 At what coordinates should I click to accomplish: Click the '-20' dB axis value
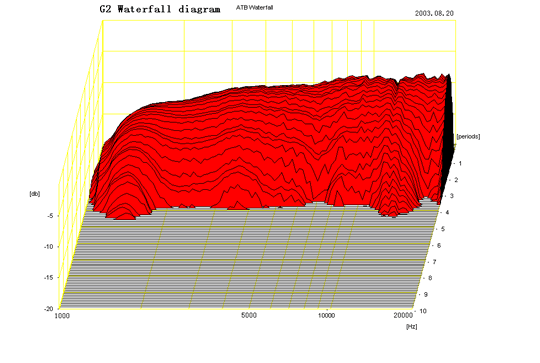(x=49, y=309)
